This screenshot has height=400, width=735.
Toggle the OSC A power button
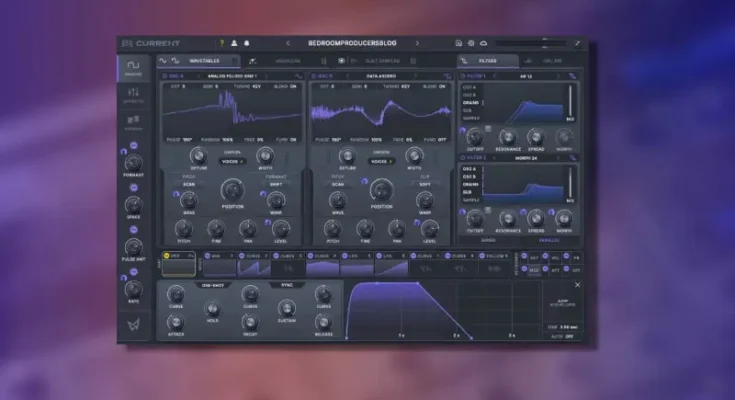161,76
